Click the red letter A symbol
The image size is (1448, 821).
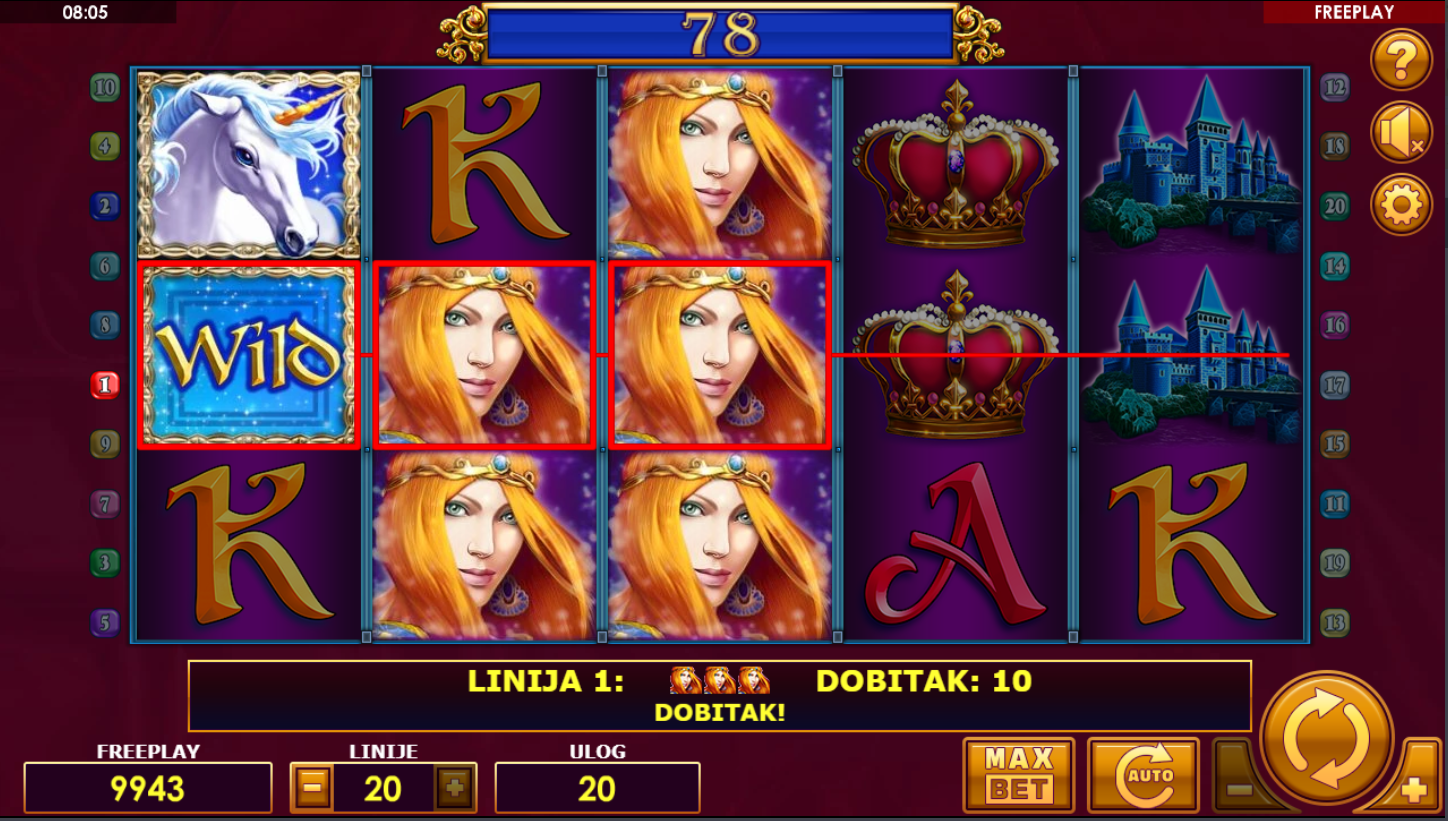pyautogui.click(x=956, y=545)
